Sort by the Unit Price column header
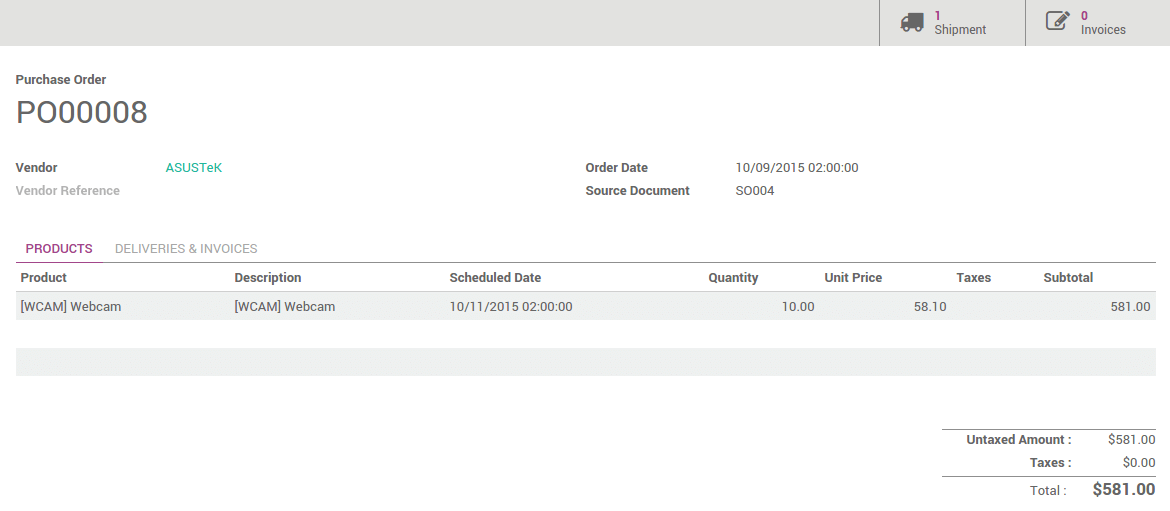The width and height of the screenshot is (1170, 511). click(x=853, y=278)
